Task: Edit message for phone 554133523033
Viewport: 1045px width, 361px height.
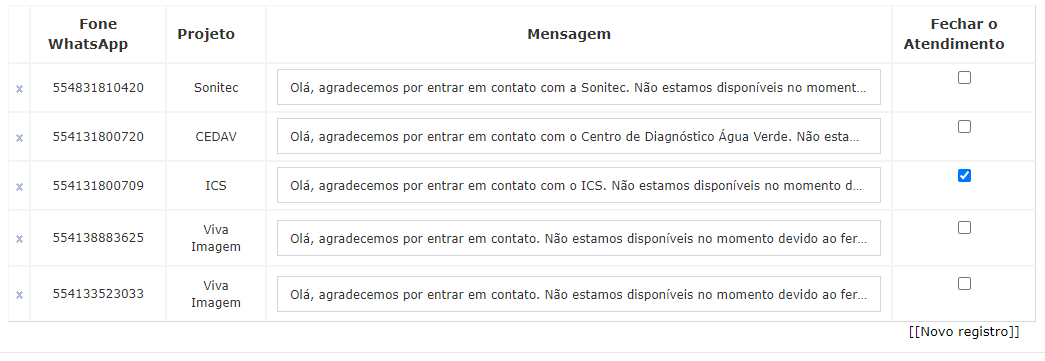Action: (578, 294)
